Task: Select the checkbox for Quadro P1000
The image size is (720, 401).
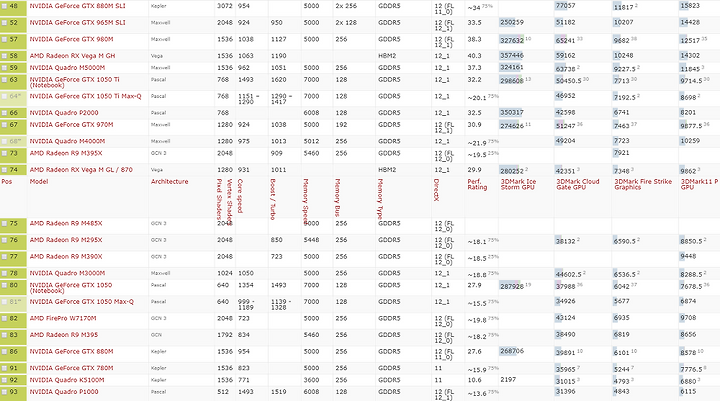Action: click(5, 392)
